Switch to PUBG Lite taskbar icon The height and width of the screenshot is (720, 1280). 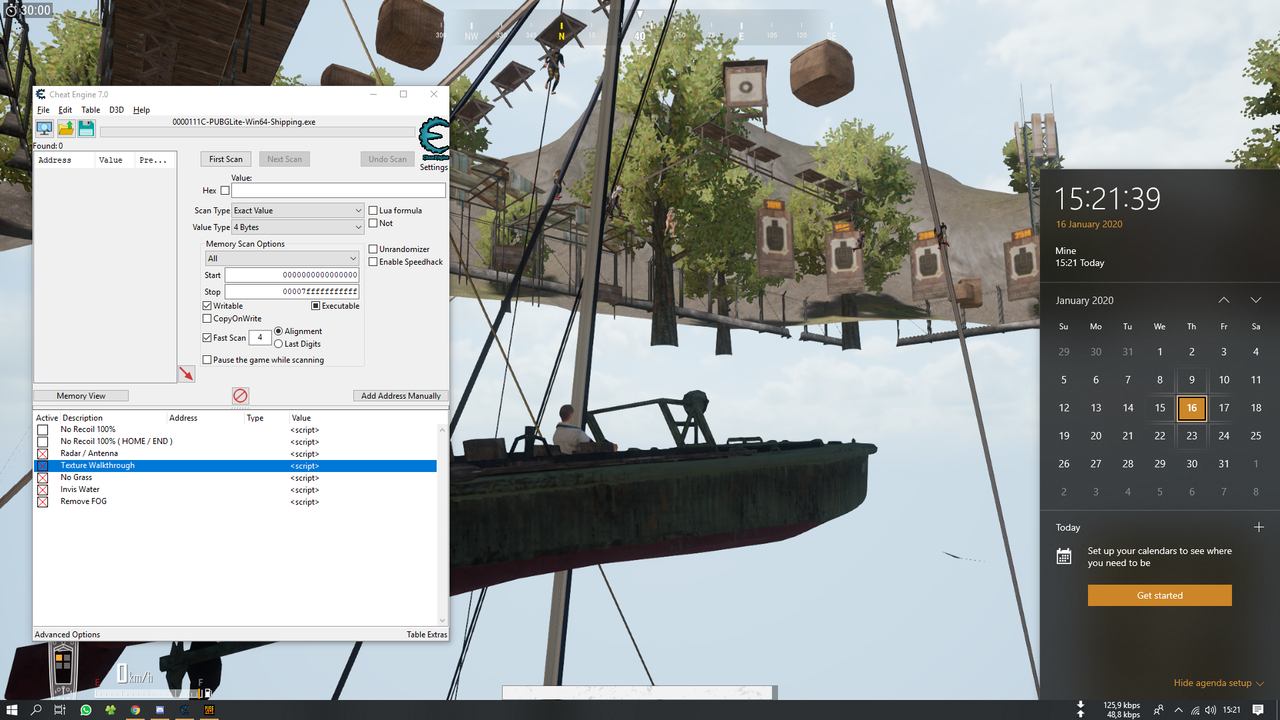[x=210, y=709]
